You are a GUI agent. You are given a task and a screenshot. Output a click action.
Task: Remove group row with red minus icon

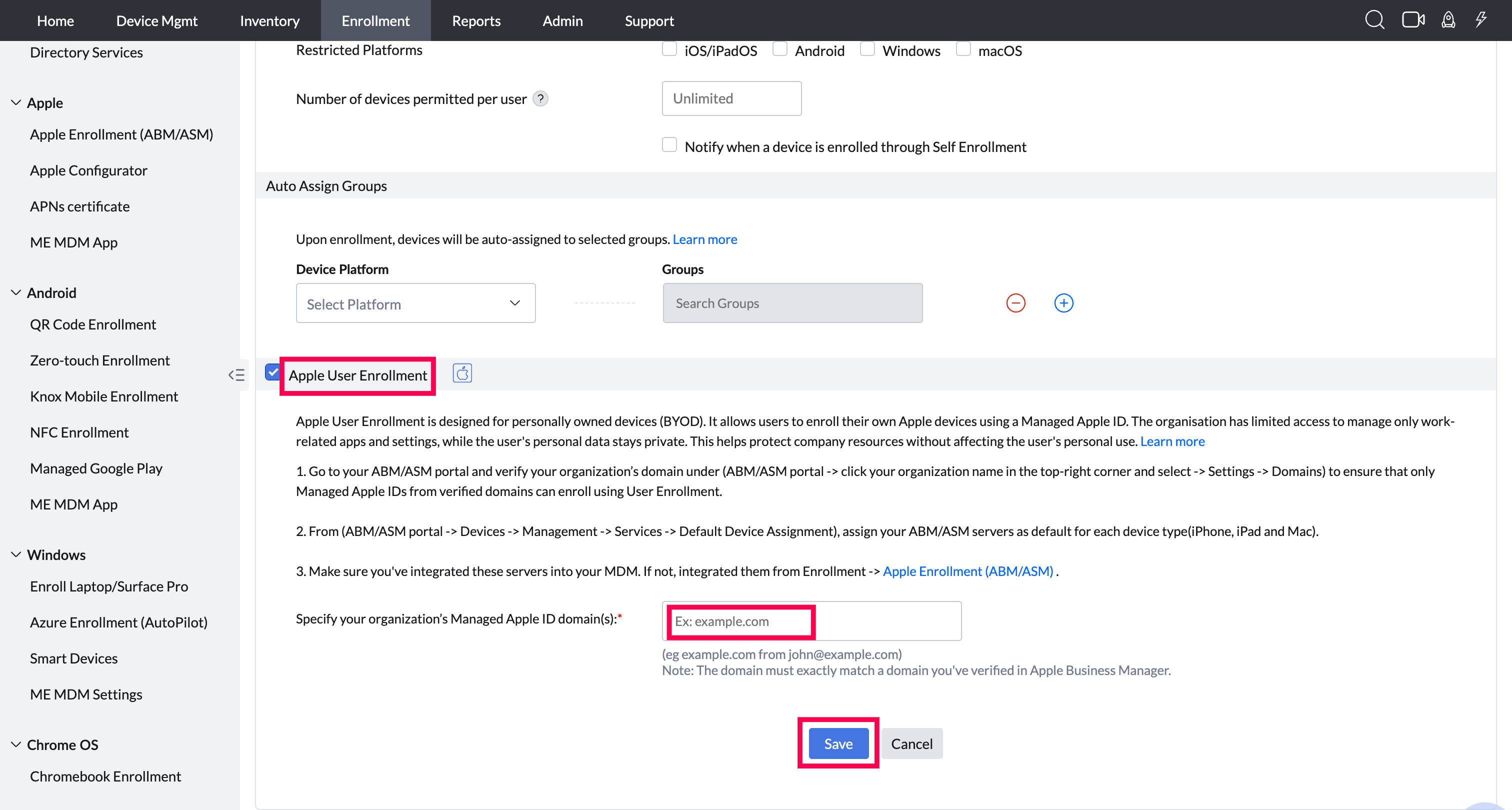click(x=1015, y=303)
